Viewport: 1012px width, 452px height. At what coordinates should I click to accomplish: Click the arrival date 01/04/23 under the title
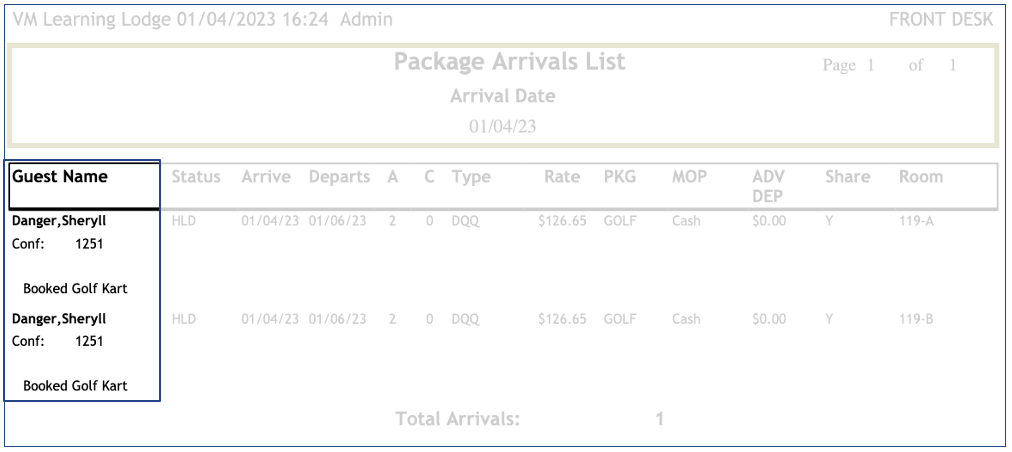pyautogui.click(x=503, y=126)
